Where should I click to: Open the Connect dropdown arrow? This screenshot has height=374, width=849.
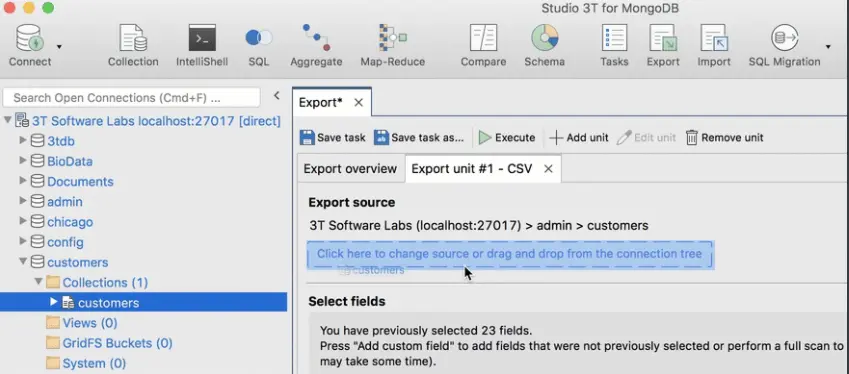coord(59,47)
